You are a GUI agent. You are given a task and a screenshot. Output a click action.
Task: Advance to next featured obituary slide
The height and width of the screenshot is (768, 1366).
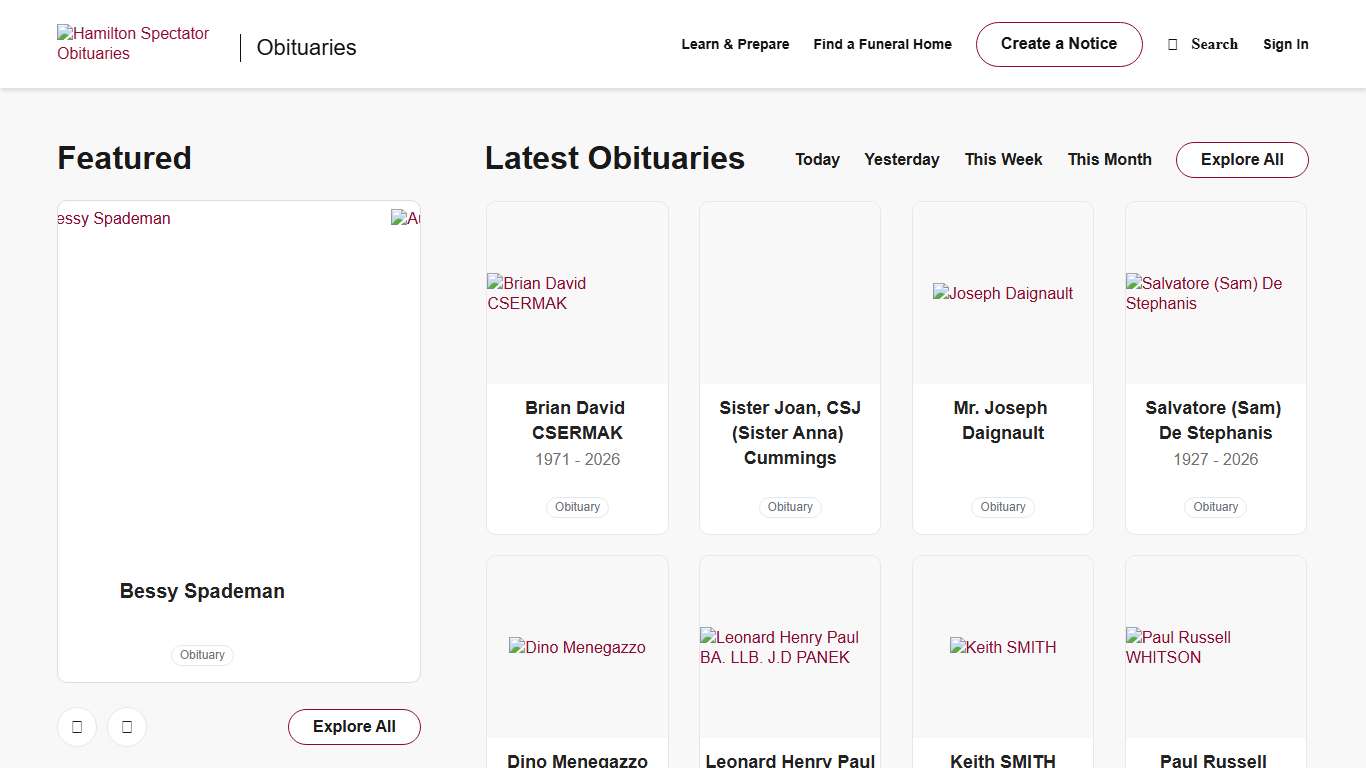click(x=127, y=727)
